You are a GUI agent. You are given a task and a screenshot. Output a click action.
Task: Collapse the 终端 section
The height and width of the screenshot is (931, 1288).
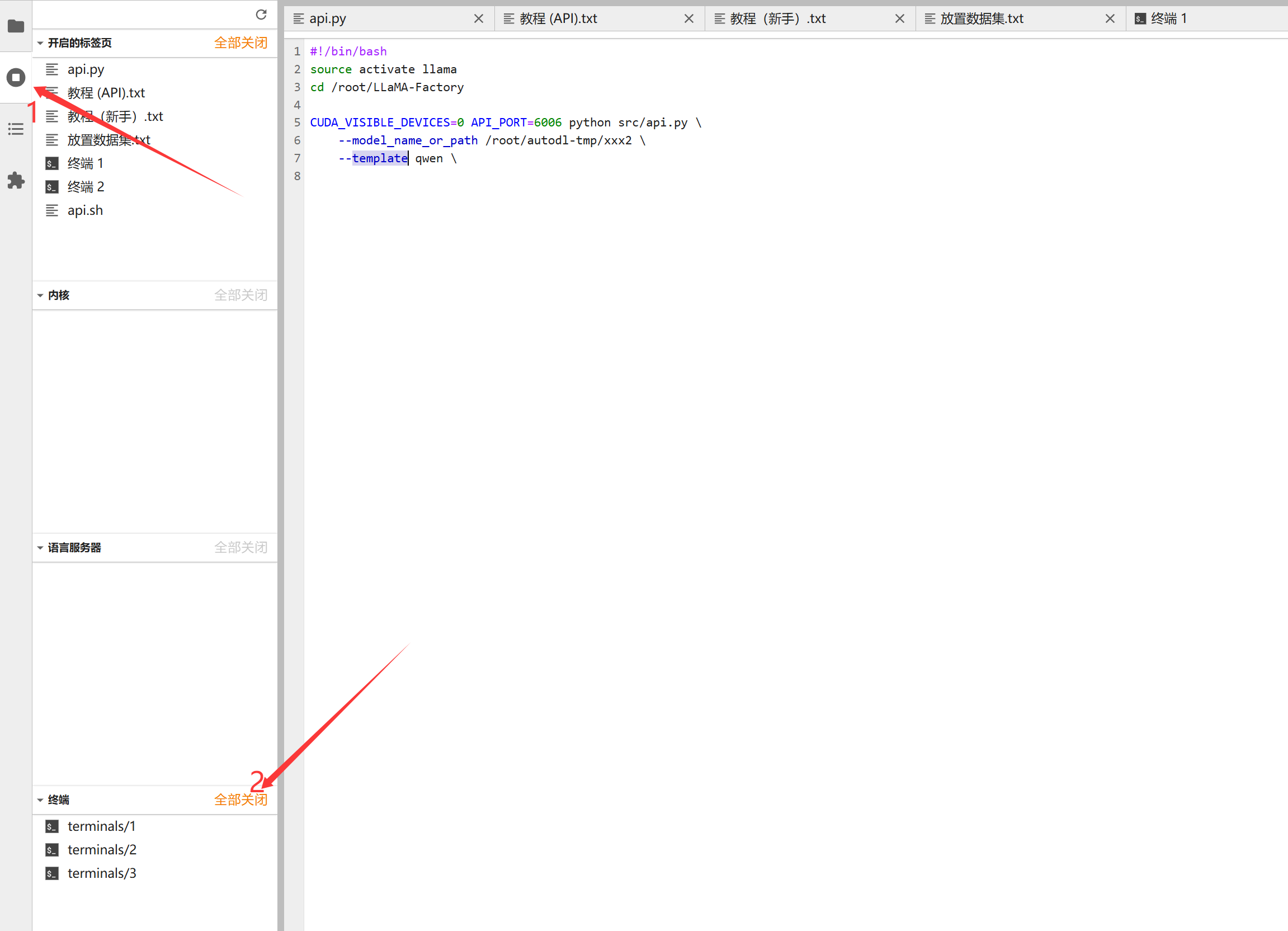tap(40, 800)
